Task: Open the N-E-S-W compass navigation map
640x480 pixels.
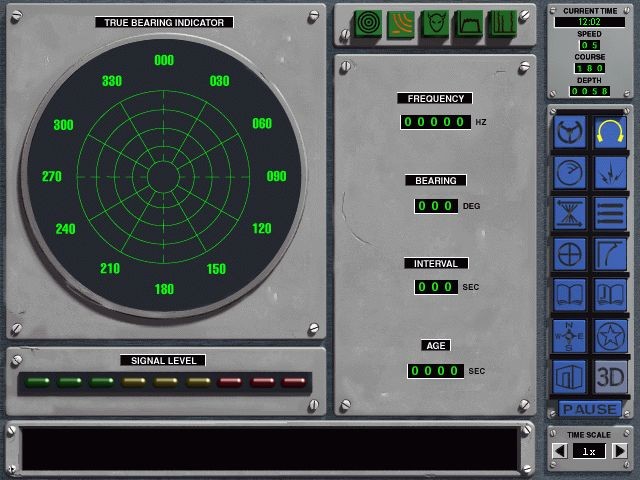Action: 569,336
